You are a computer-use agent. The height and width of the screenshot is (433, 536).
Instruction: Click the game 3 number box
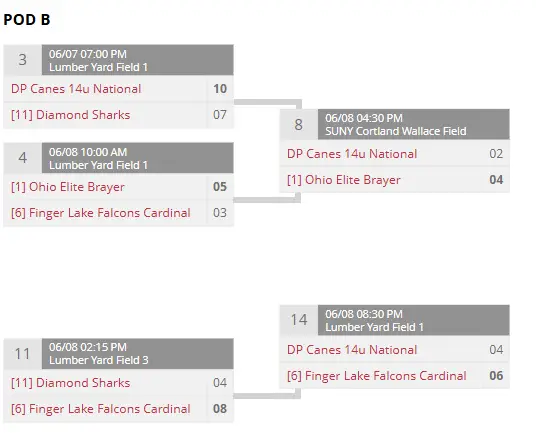click(x=23, y=60)
